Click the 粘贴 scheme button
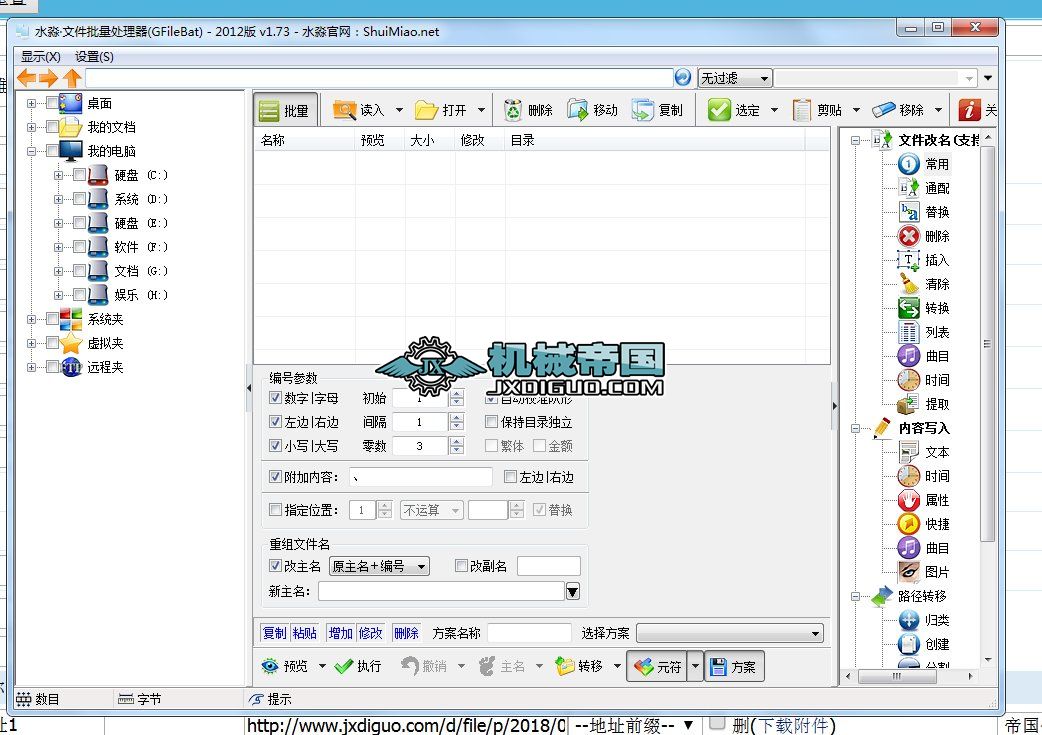This screenshot has height=735, width=1042. coord(304,633)
